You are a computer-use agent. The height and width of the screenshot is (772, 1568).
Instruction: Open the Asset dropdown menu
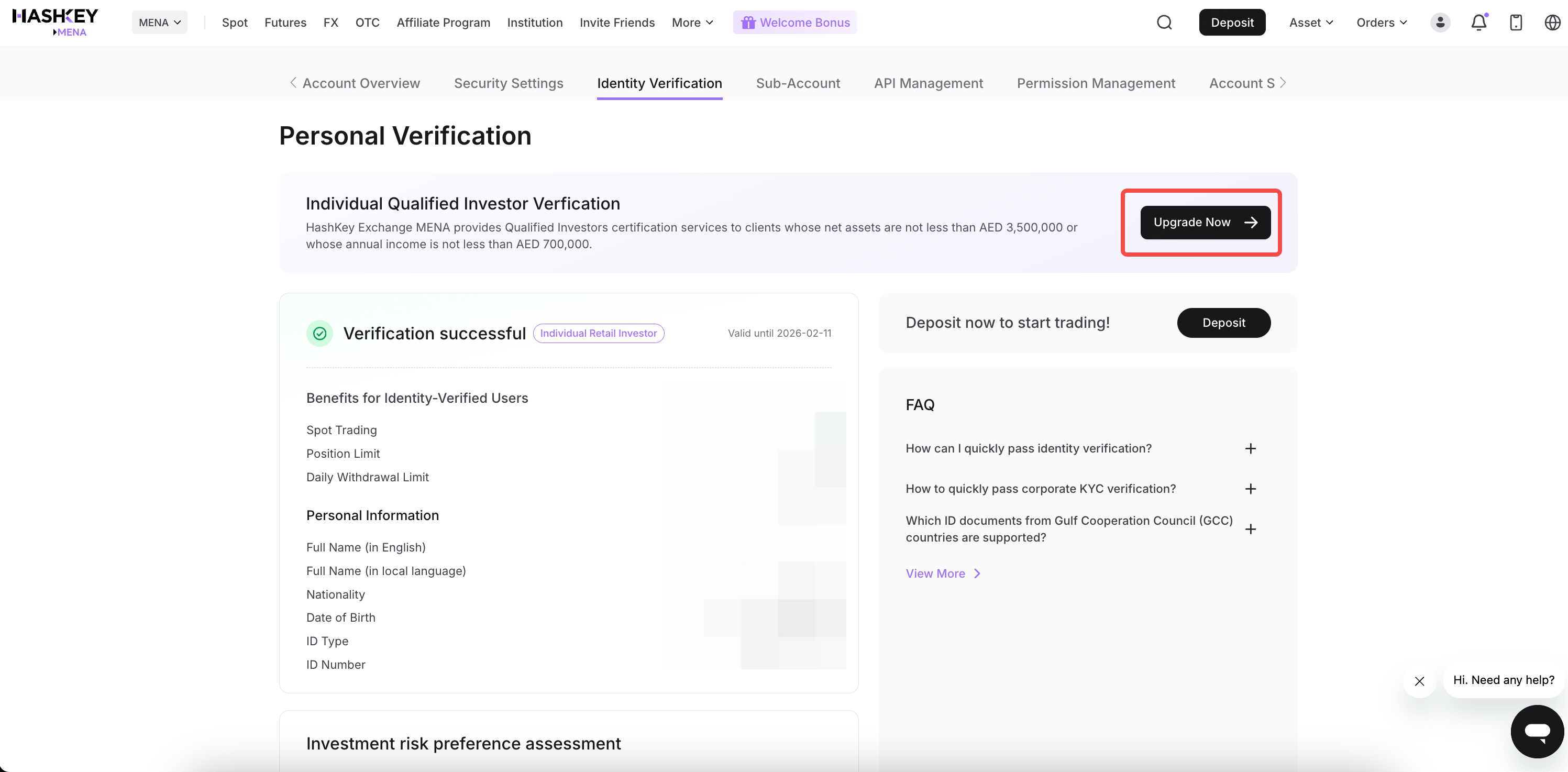(1311, 23)
